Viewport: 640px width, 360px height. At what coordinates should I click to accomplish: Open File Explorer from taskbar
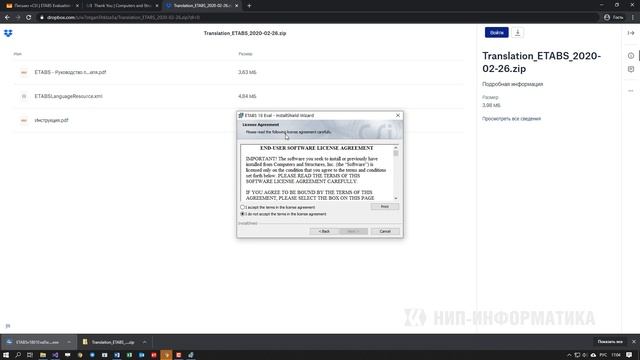point(42,355)
